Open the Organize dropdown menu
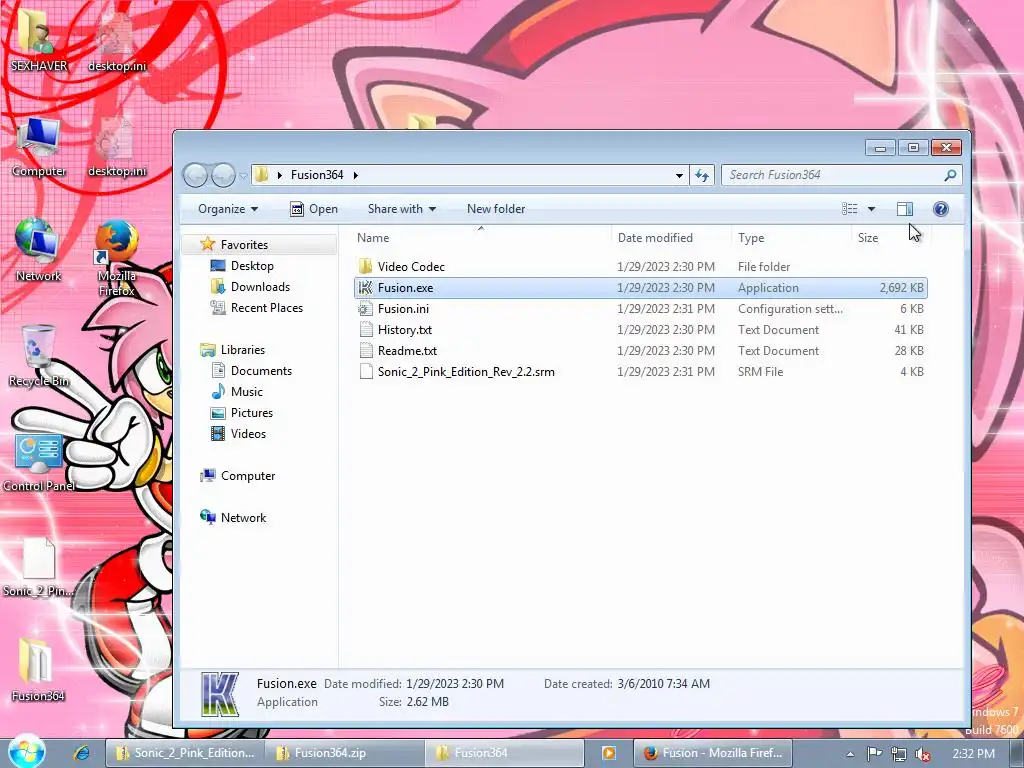1024x768 pixels. 228,209
